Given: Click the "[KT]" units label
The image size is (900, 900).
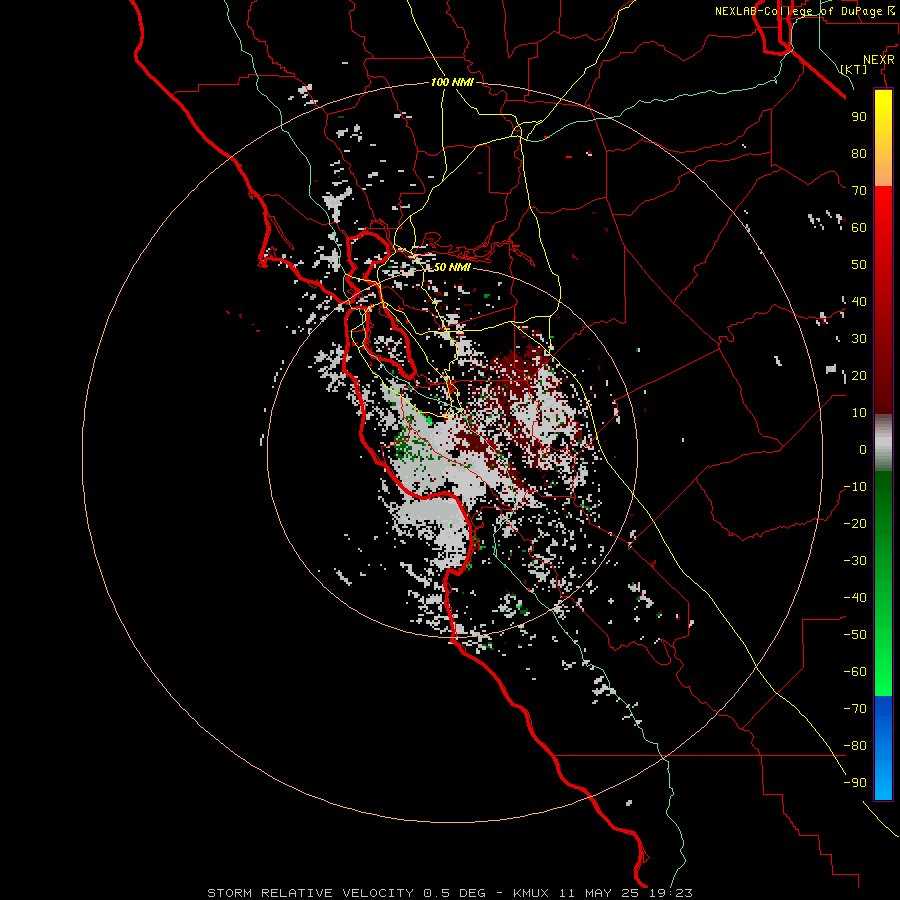Looking at the screenshot, I should click(854, 69).
